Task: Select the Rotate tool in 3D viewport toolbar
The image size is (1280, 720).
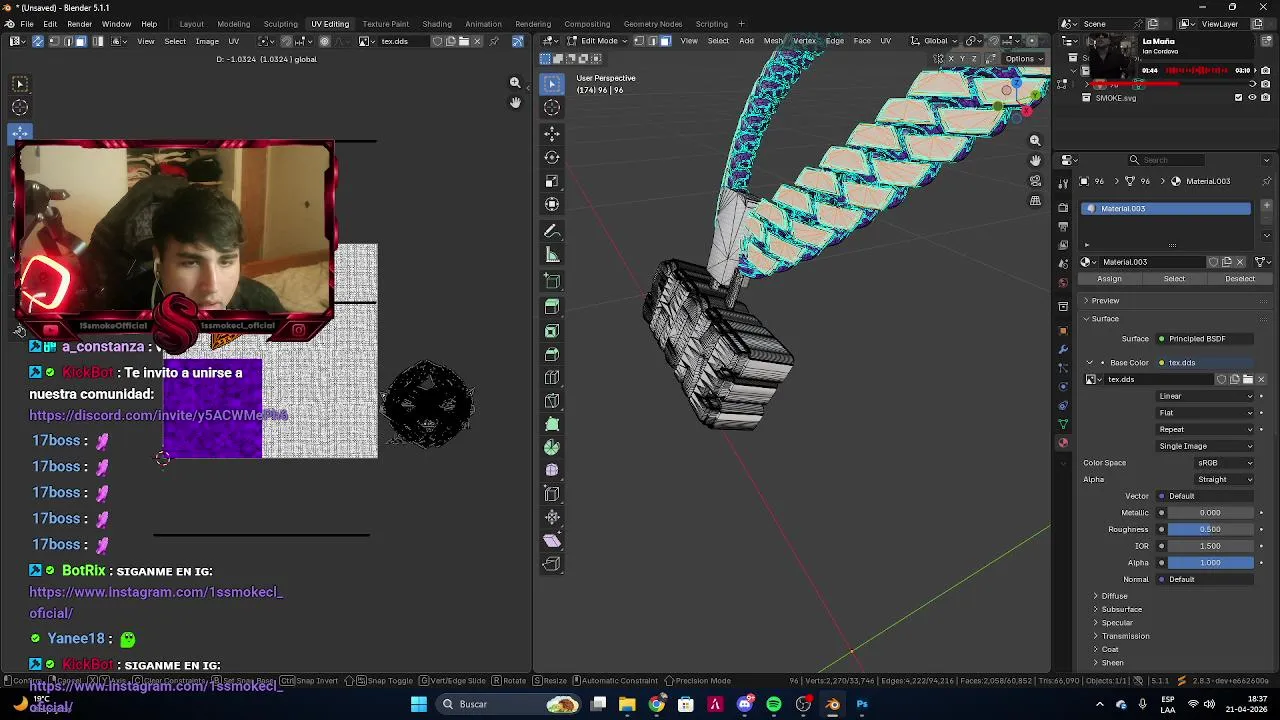Action: pos(552,157)
